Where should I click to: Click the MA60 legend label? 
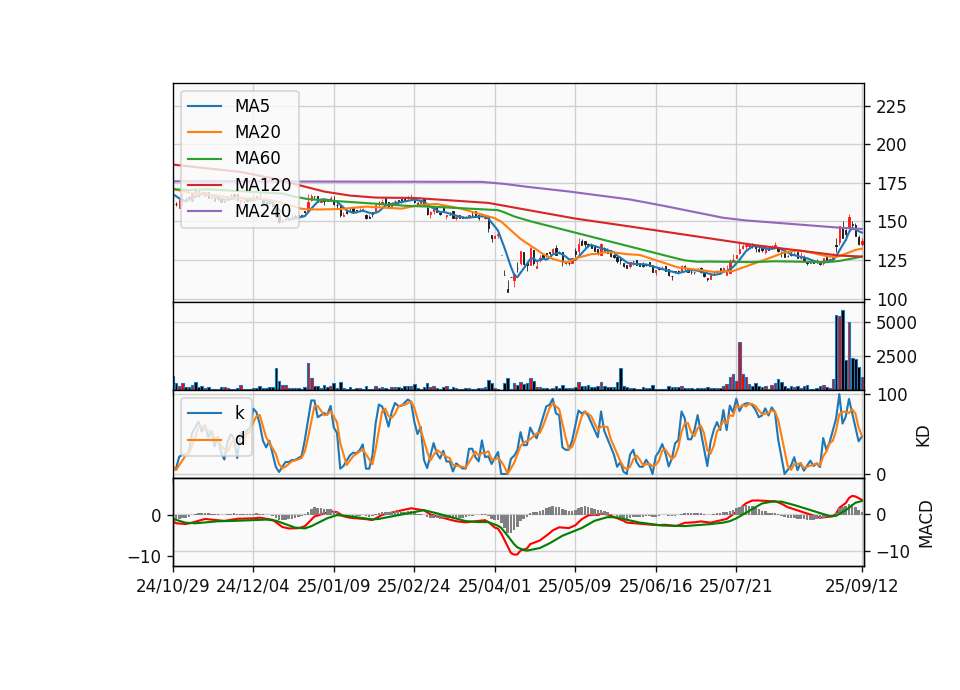[x=258, y=159]
